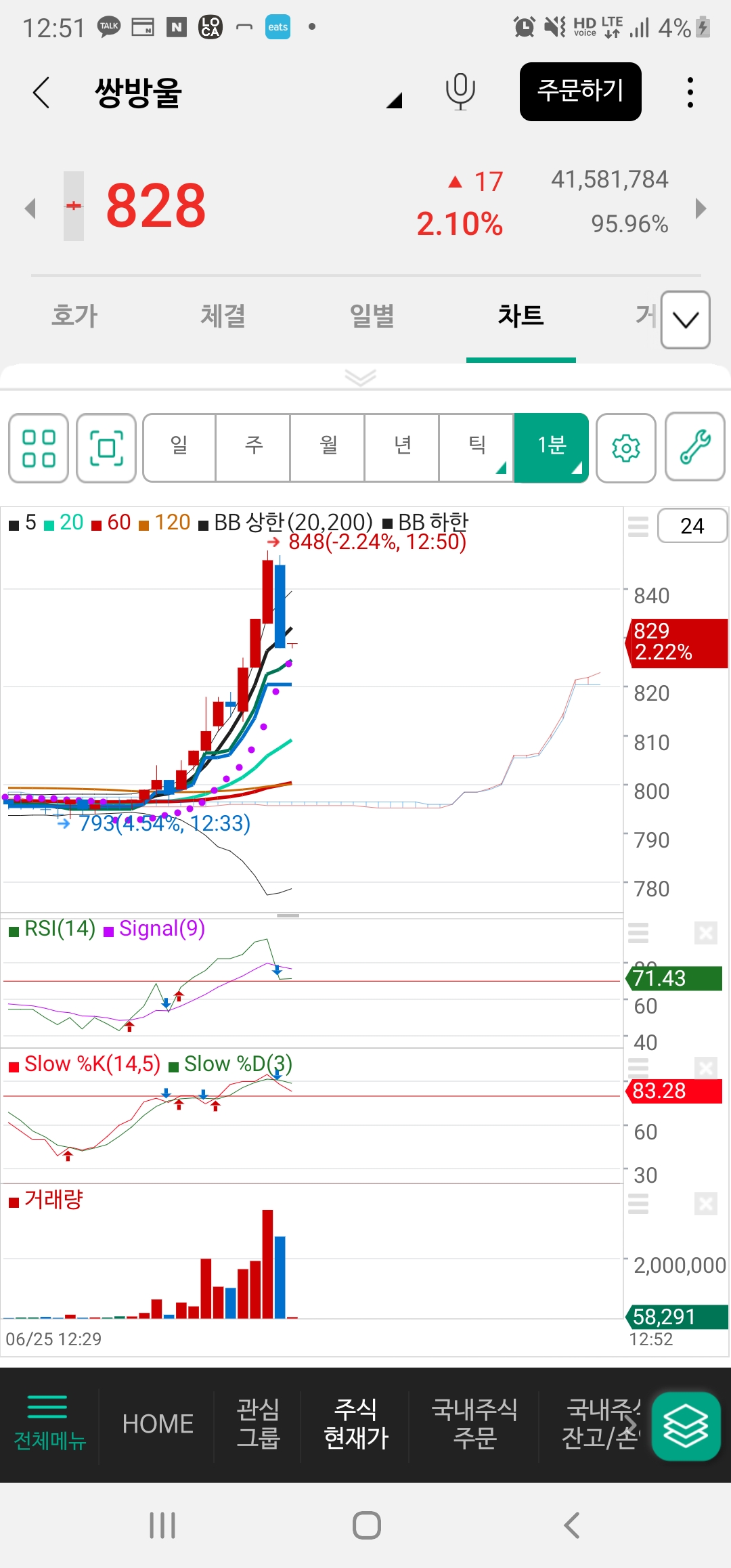Select the 일 daily period button
This screenshot has height=1568, width=731.
[179, 448]
